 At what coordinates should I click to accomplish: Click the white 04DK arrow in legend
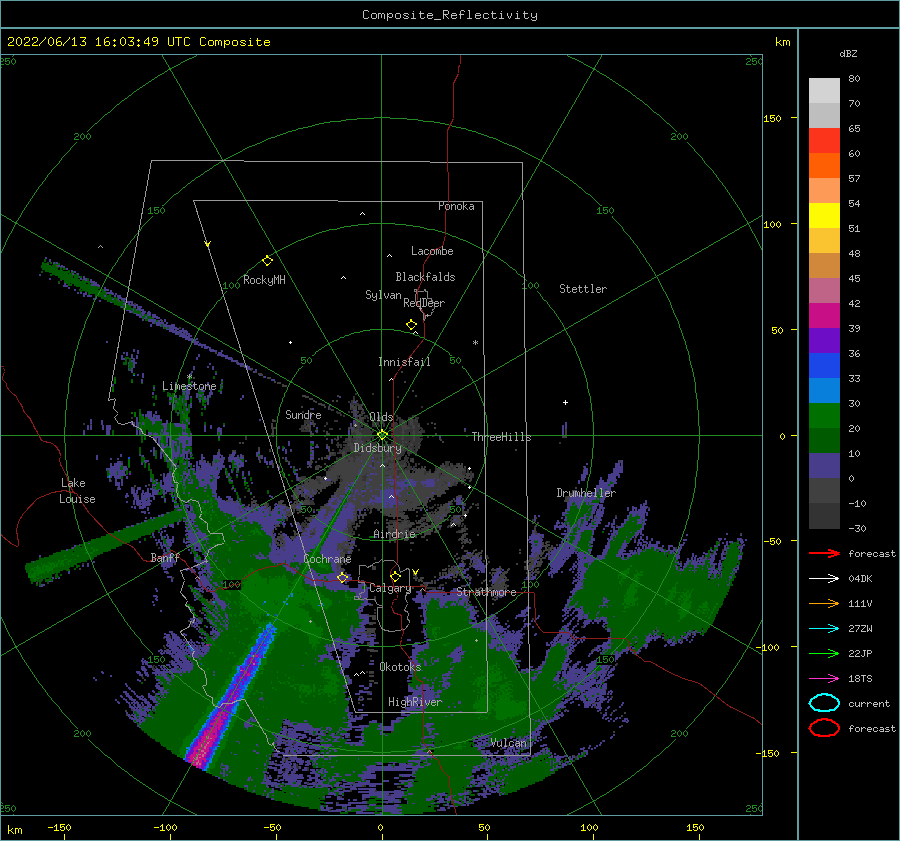(x=824, y=578)
